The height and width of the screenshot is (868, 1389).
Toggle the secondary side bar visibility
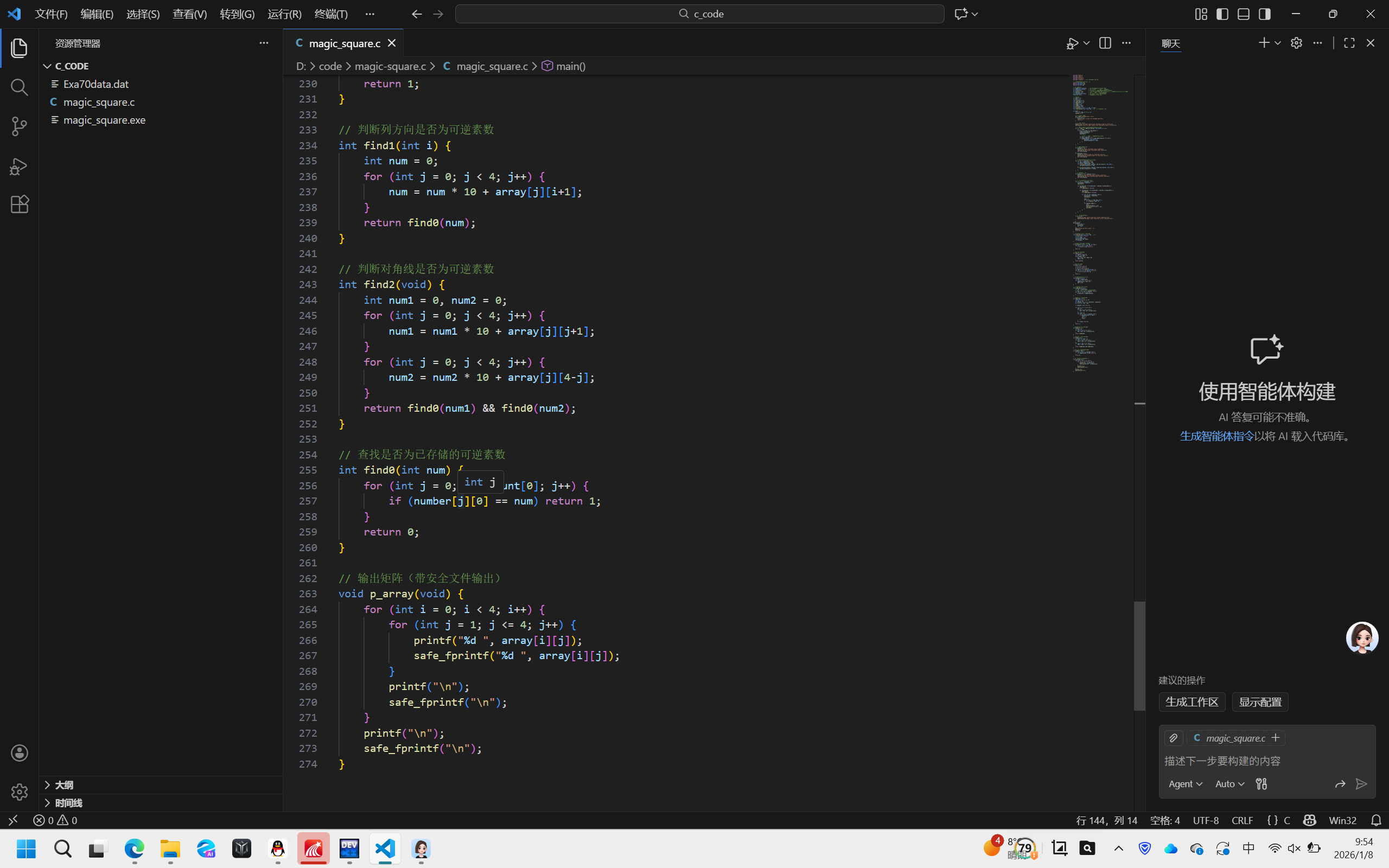[x=1264, y=14]
